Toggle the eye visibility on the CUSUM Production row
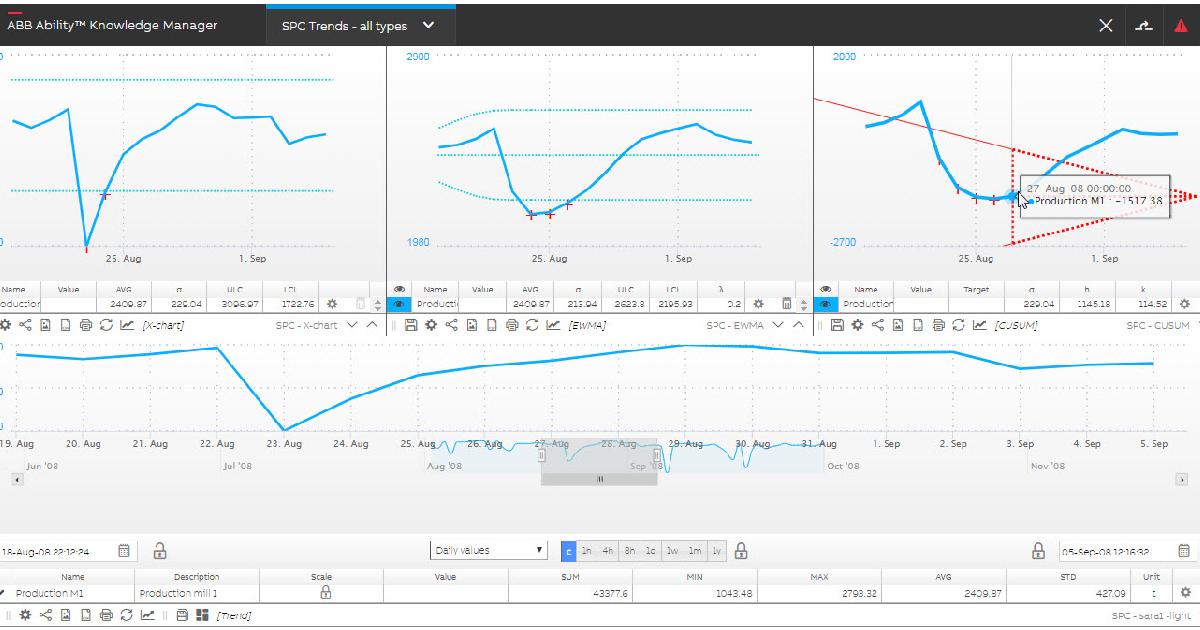This screenshot has width=1200, height=630. (x=824, y=303)
